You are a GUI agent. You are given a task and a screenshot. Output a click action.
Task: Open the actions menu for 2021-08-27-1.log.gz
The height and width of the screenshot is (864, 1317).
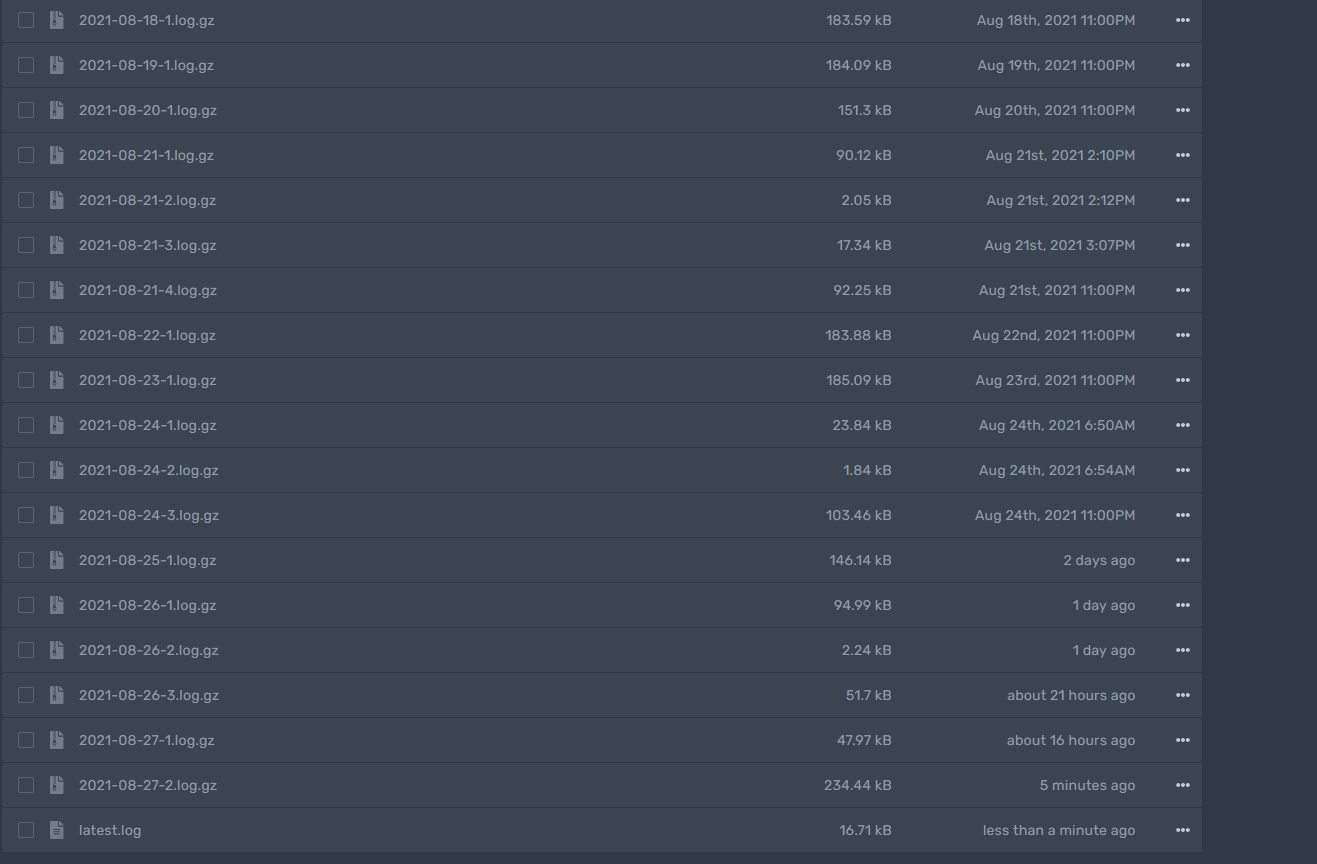(x=1182, y=740)
